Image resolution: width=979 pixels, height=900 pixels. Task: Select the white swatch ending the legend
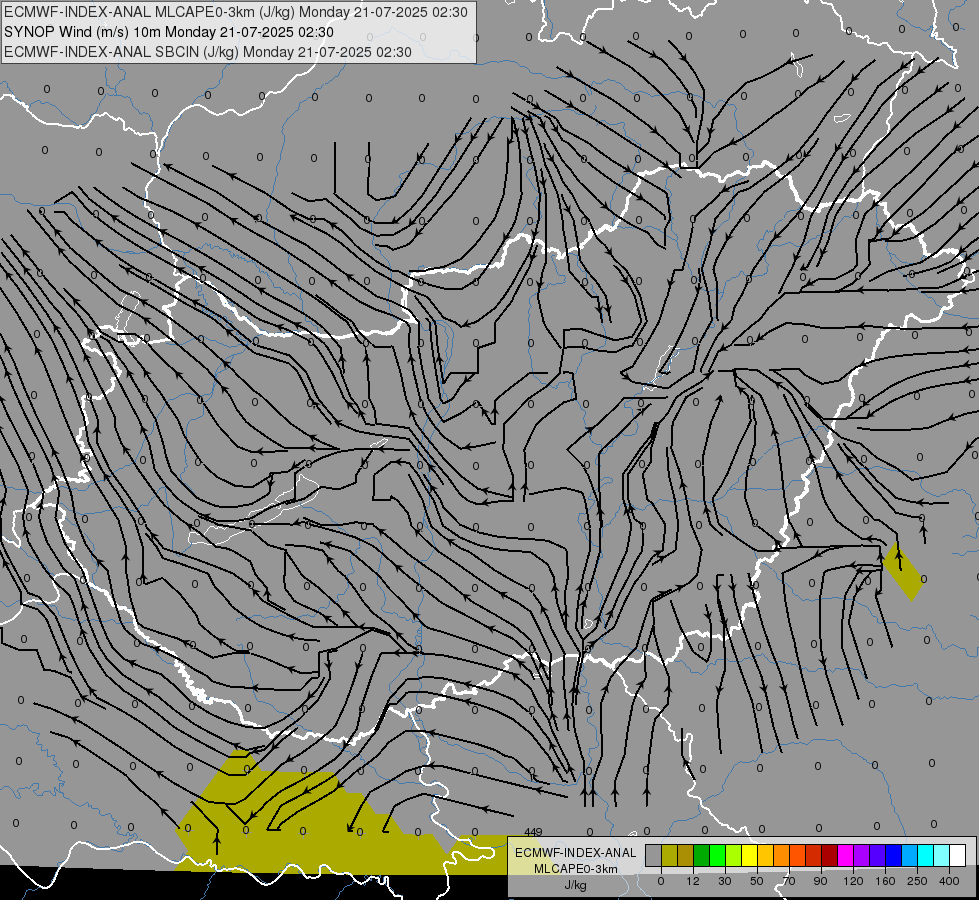click(958, 855)
